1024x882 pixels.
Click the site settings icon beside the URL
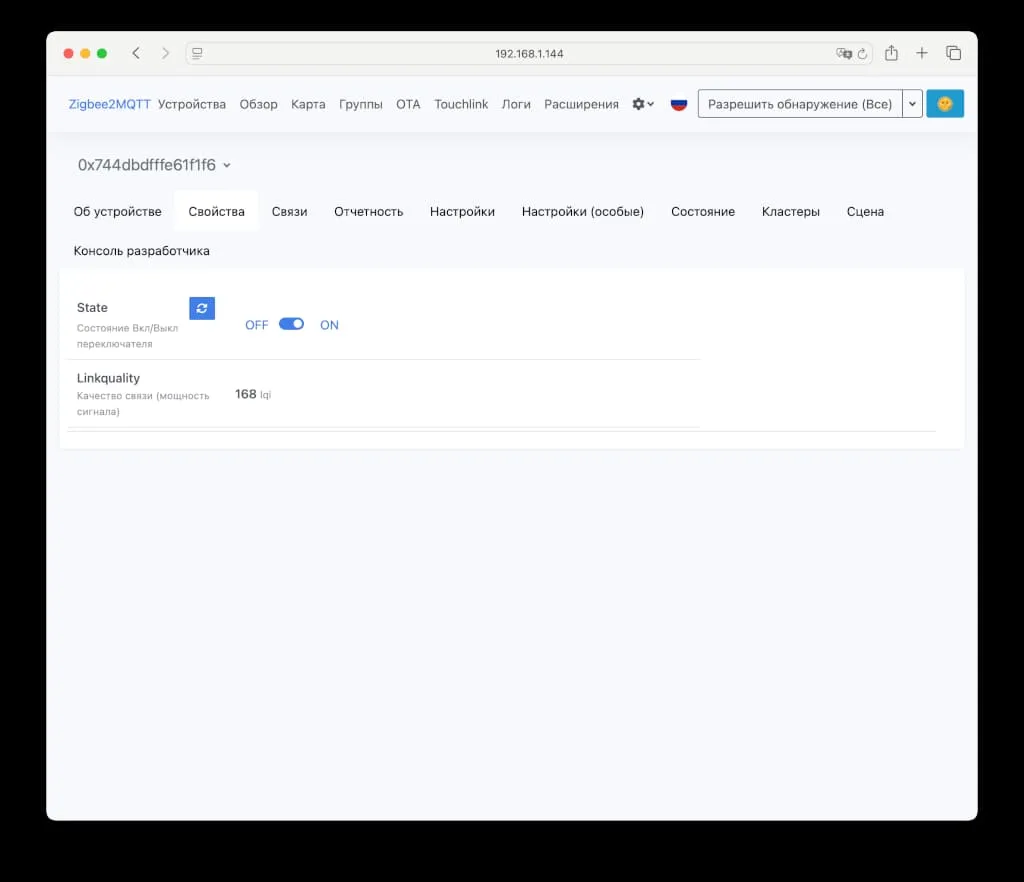197,54
